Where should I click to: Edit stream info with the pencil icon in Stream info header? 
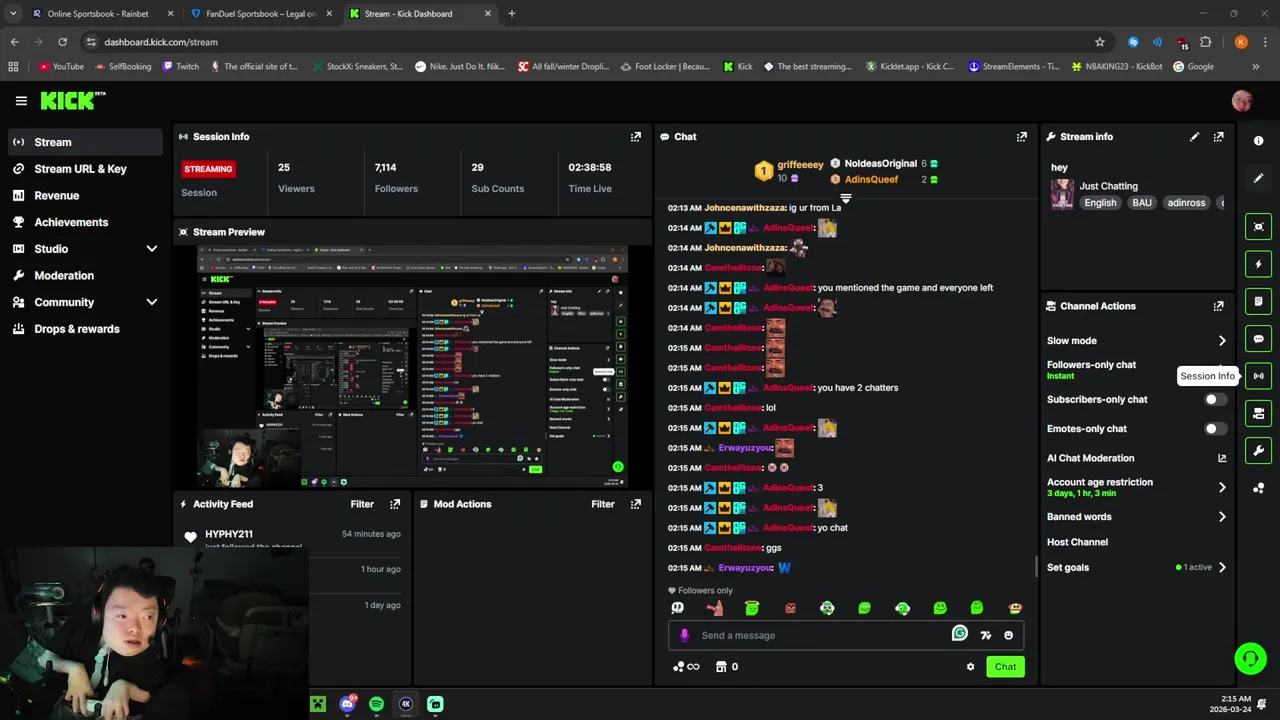1194,136
